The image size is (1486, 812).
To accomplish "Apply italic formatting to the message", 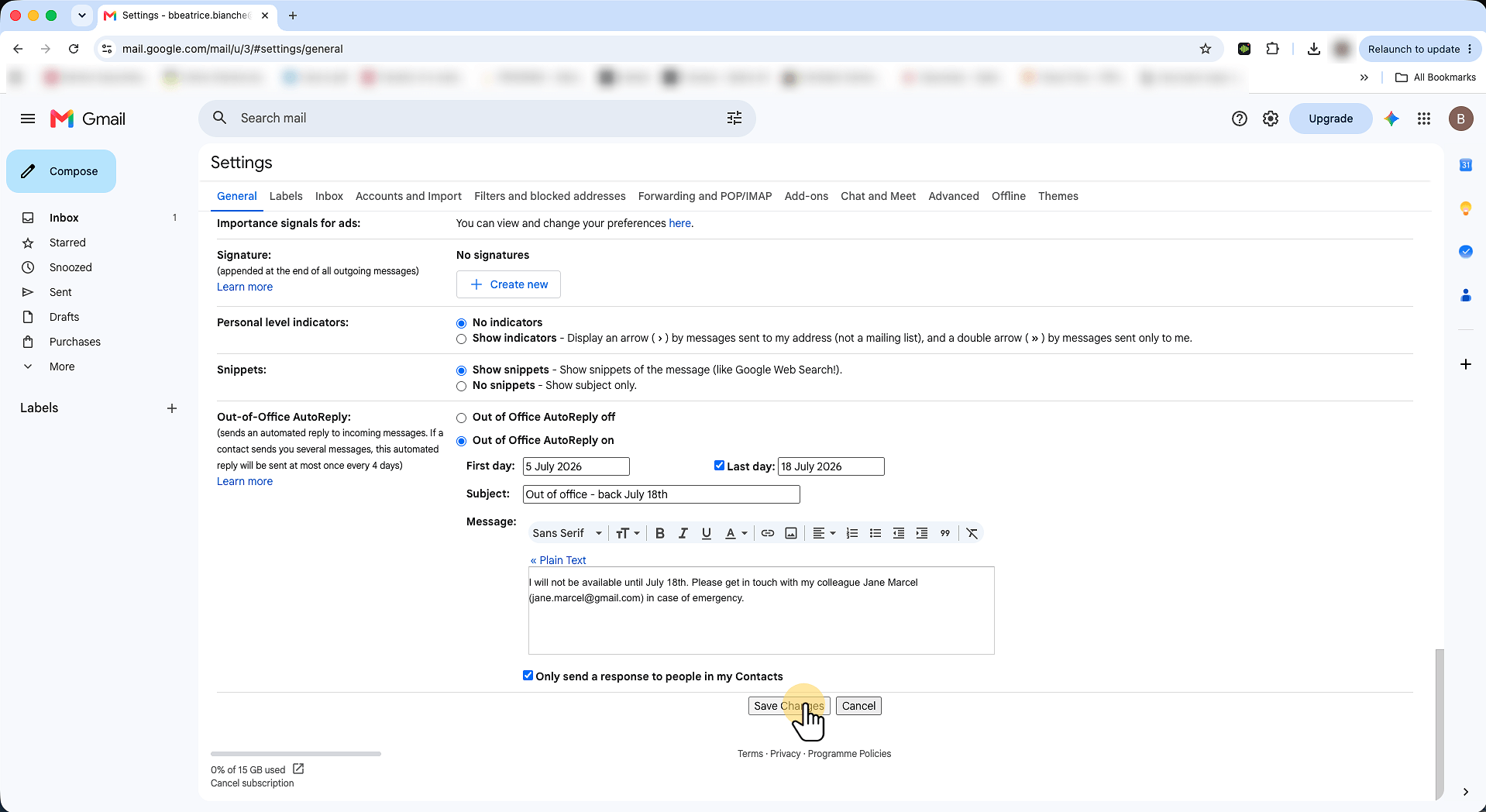I will tap(683, 533).
